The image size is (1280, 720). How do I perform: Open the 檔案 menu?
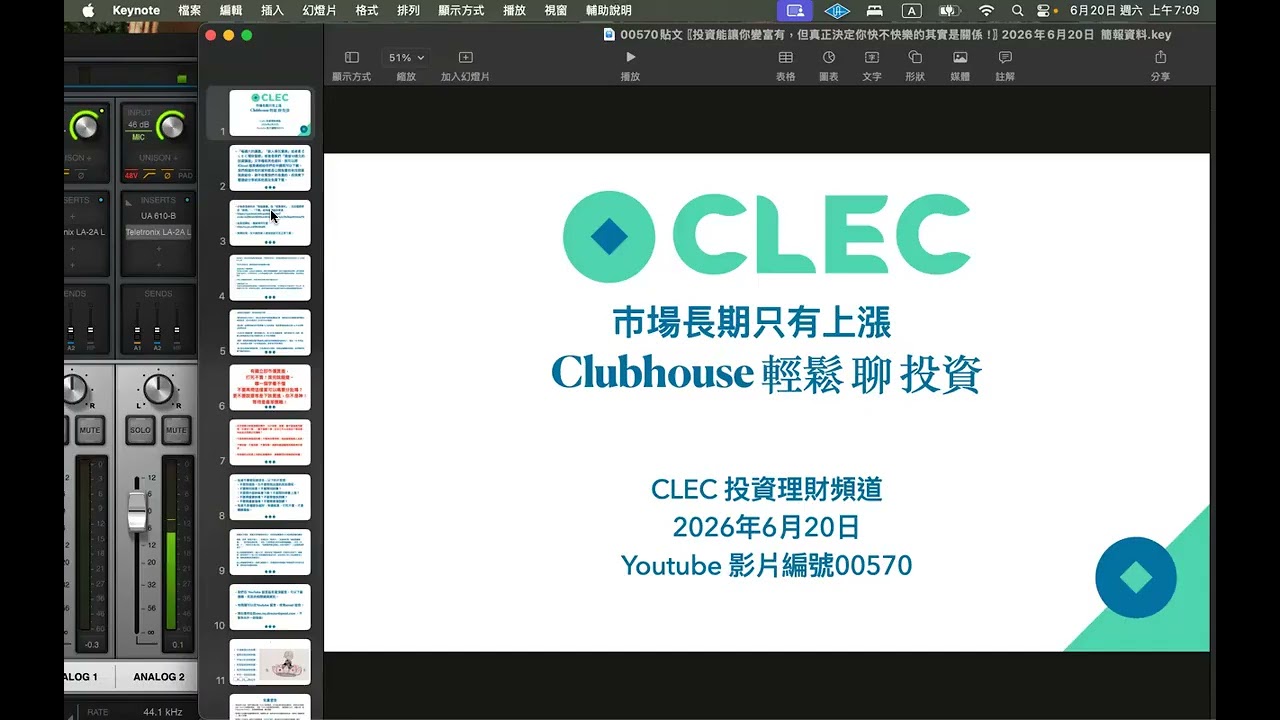[x=189, y=10]
